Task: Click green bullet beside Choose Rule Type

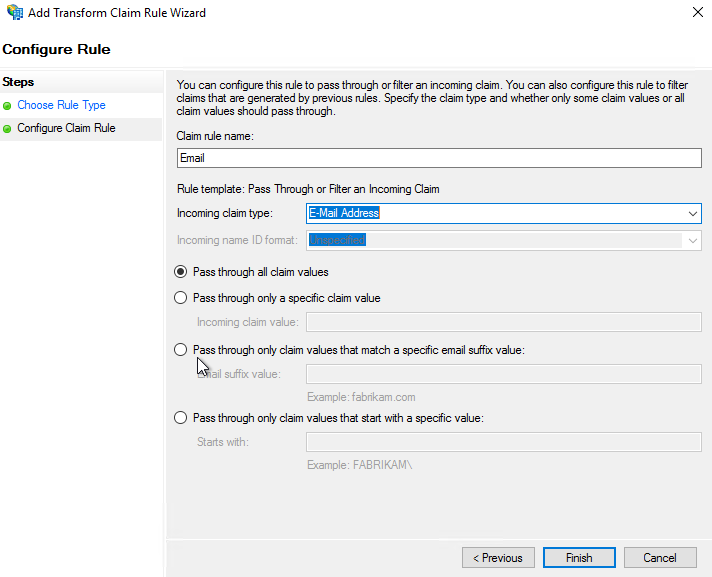Action: click(8, 106)
